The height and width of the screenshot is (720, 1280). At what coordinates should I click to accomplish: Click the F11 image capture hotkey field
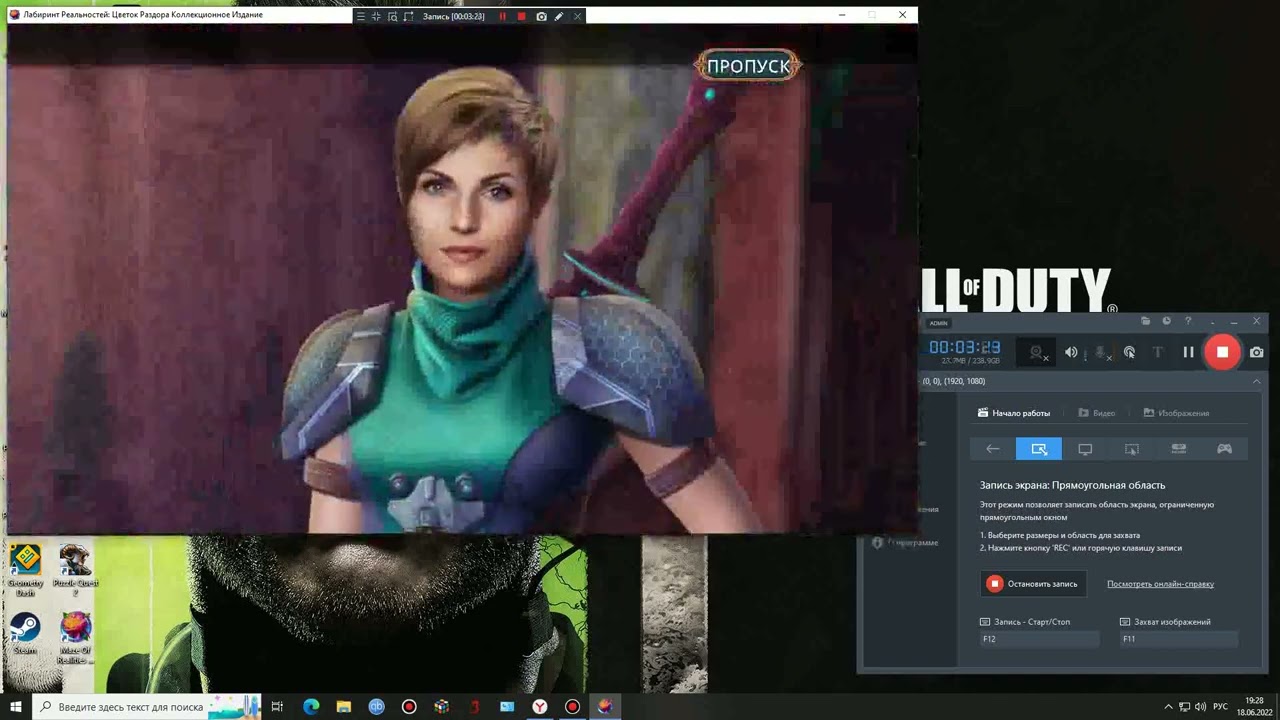point(1178,639)
